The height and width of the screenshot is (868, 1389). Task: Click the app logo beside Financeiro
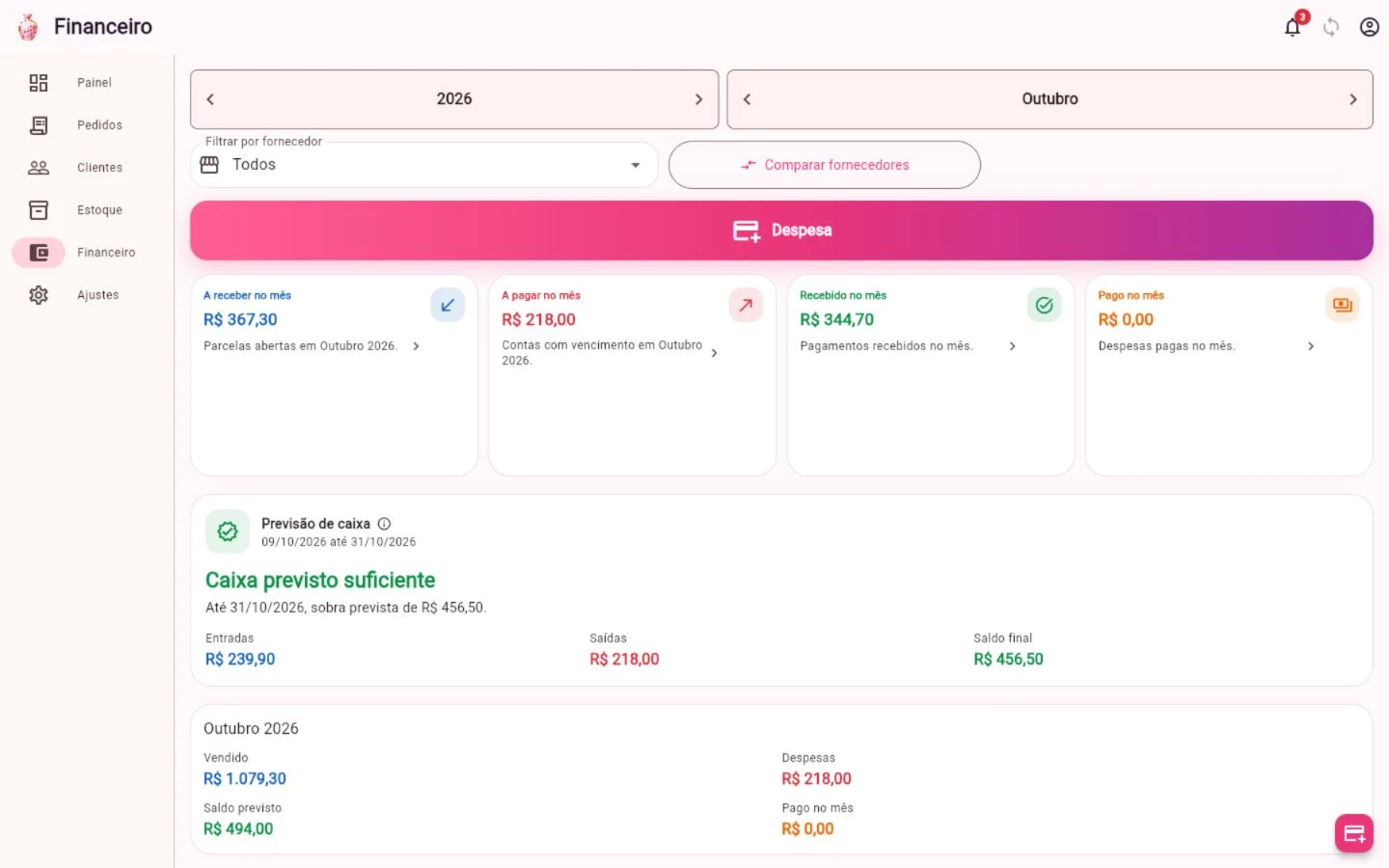pyautogui.click(x=28, y=27)
